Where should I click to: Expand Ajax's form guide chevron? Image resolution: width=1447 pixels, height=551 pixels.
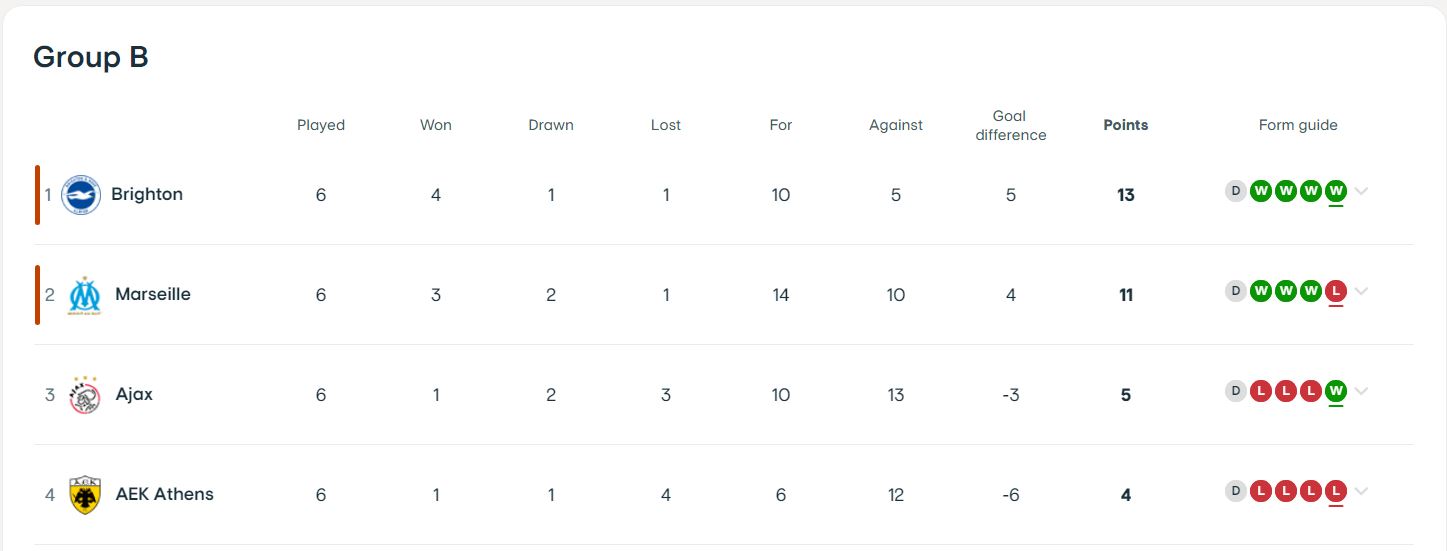click(1361, 392)
